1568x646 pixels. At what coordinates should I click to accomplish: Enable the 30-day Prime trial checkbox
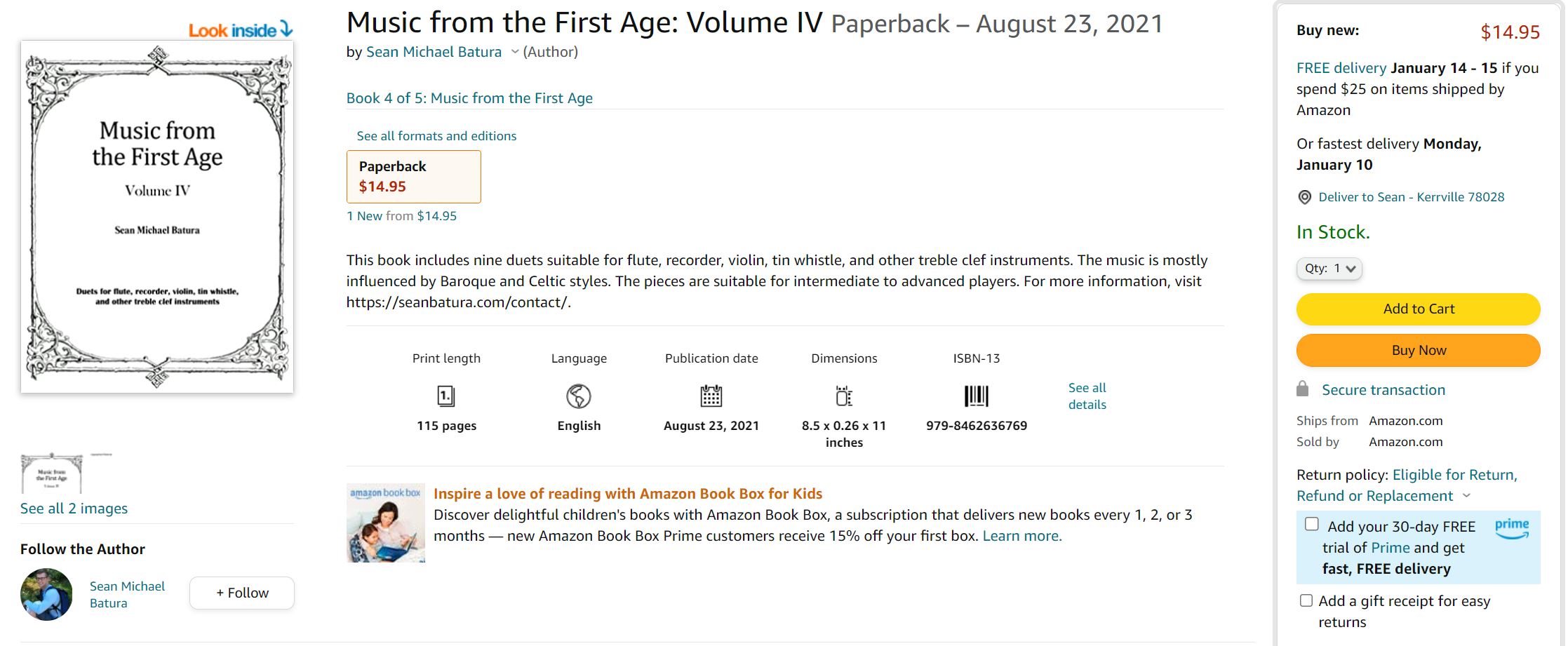(1311, 525)
